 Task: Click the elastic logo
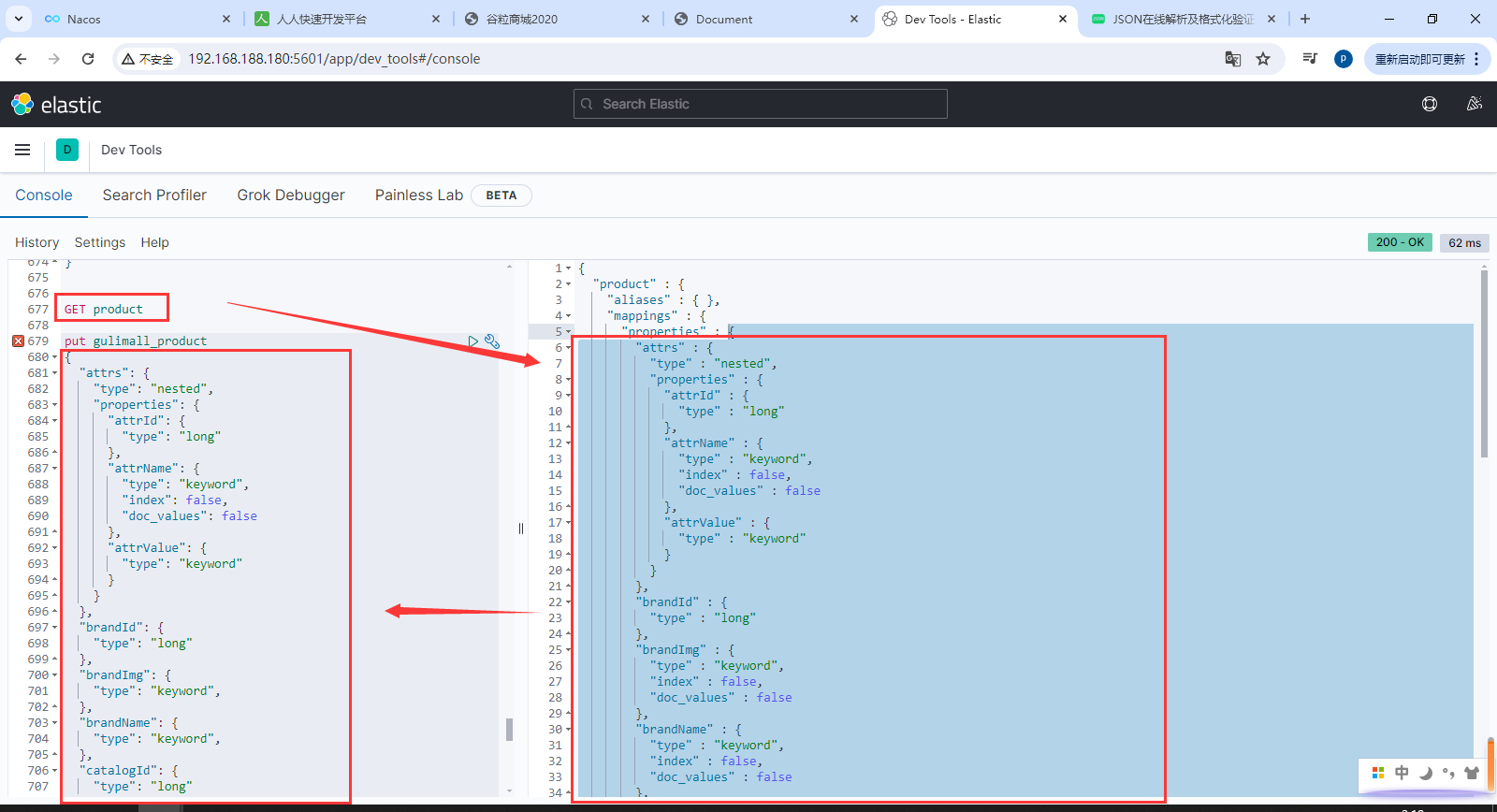56,105
